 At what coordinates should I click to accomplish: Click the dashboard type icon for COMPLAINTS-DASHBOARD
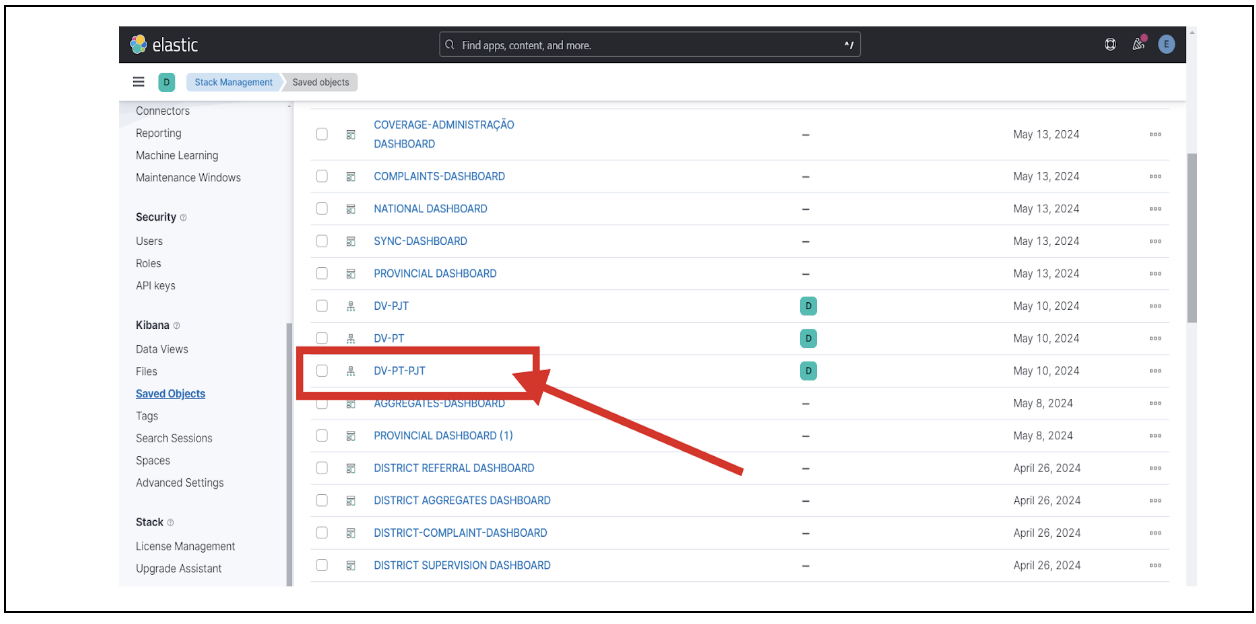[351, 177]
